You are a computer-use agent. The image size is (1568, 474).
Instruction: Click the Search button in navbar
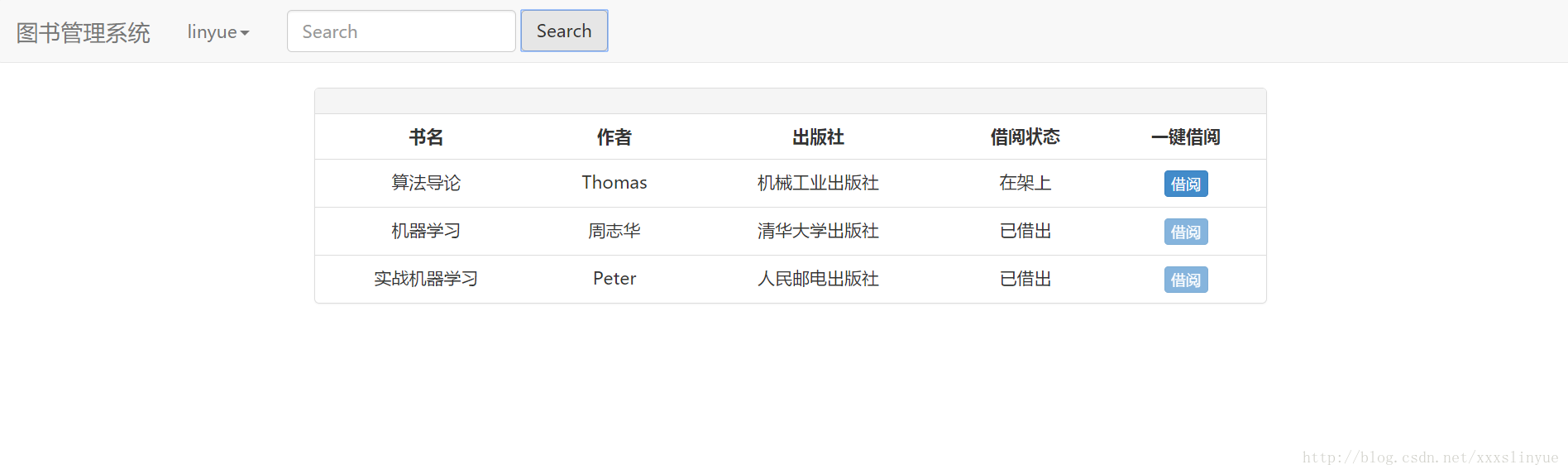[x=564, y=31]
